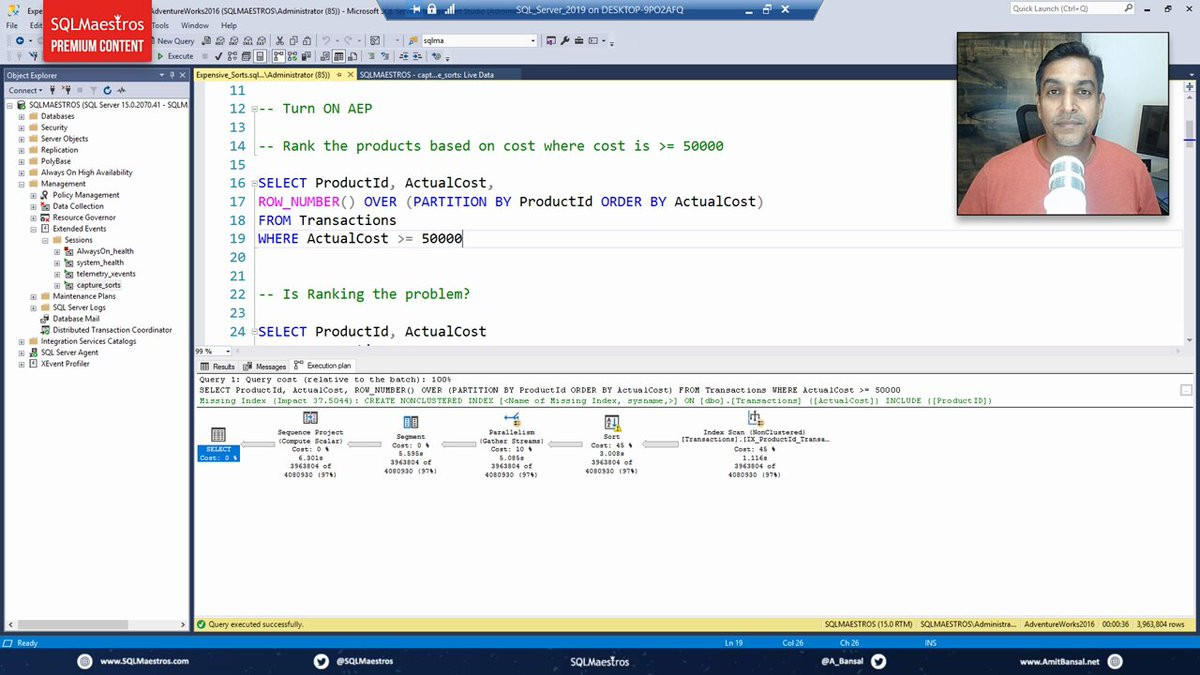Expand the Server Objects node
The image size is (1200, 675).
(x=21, y=139)
